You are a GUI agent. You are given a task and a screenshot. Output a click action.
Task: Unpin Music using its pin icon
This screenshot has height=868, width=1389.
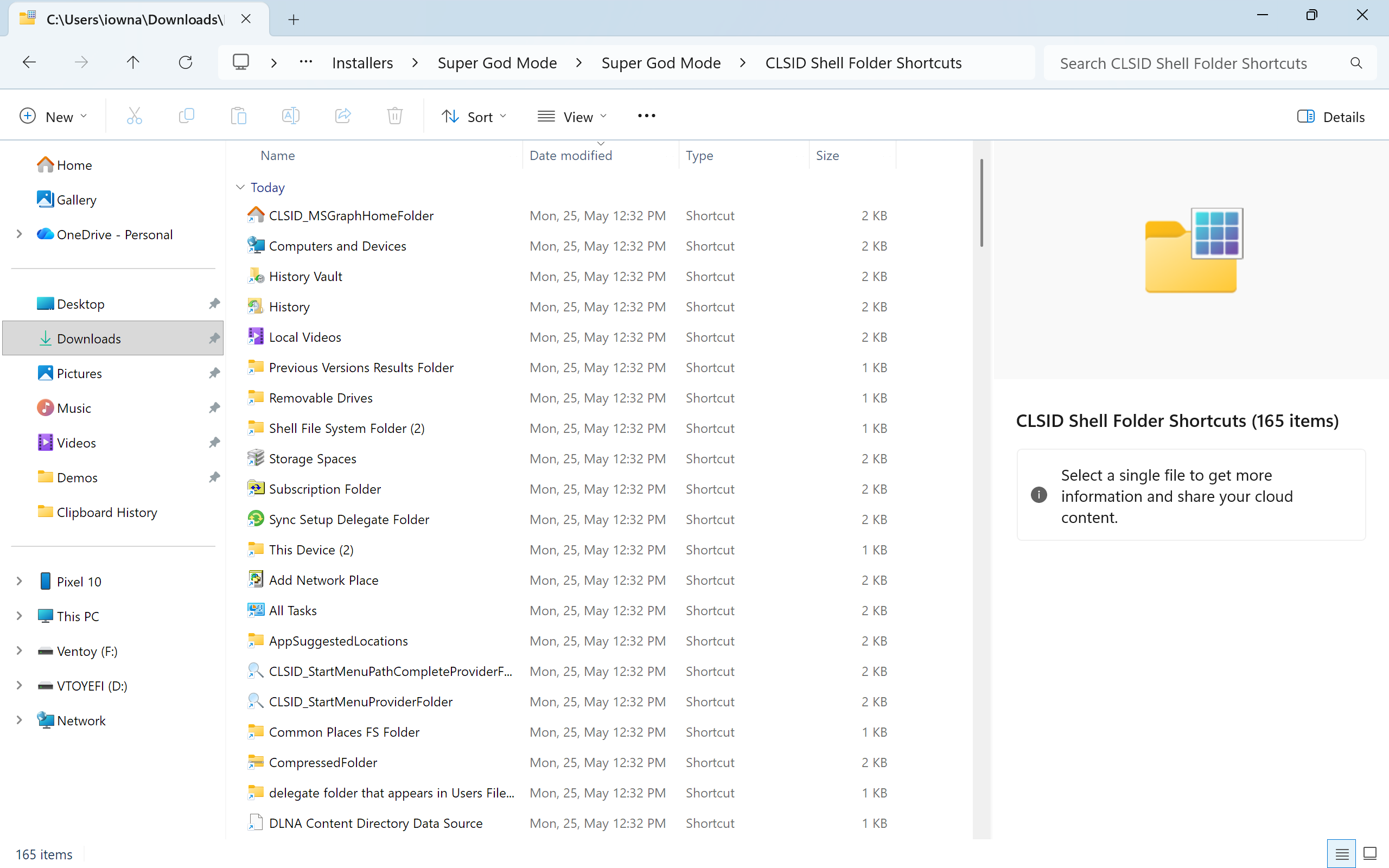tap(214, 407)
